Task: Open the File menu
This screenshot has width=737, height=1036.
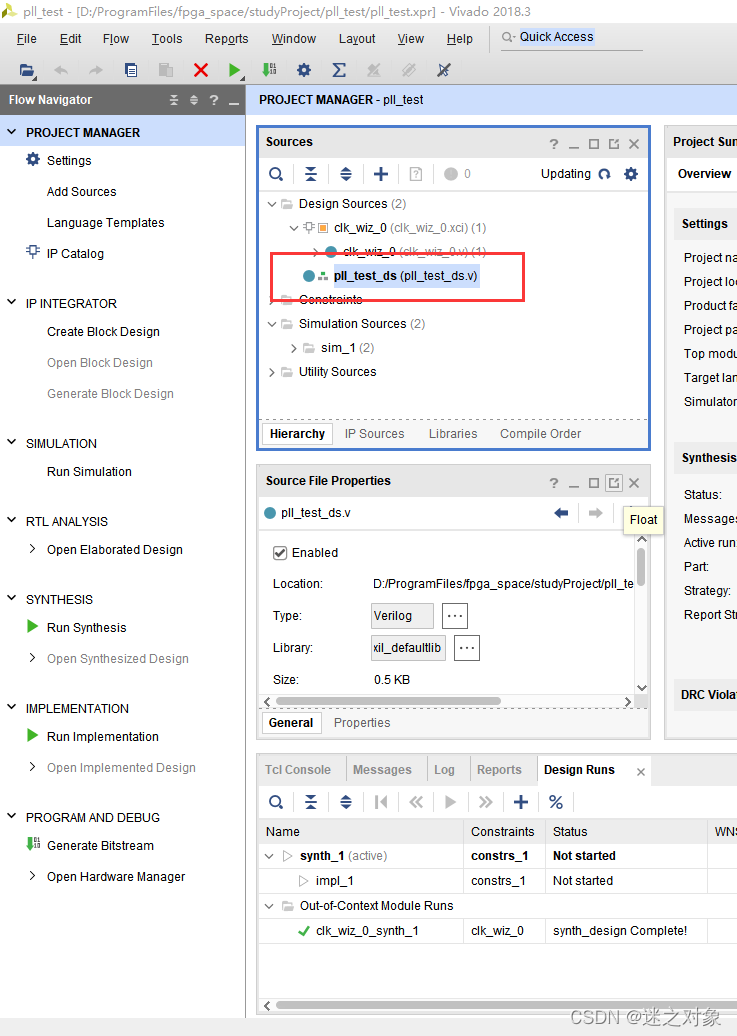Action: click(x=26, y=39)
